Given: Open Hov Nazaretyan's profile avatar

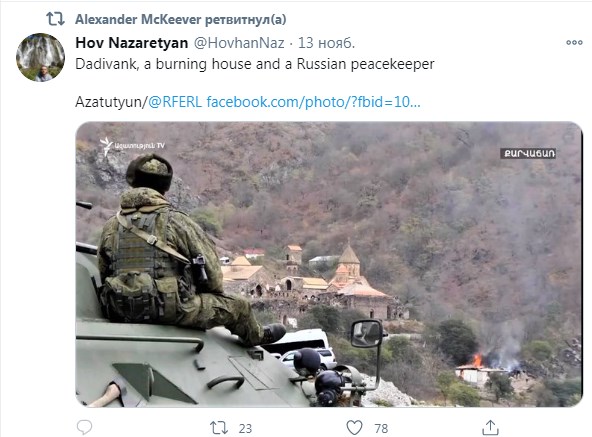Looking at the screenshot, I should pyautogui.click(x=40, y=57).
